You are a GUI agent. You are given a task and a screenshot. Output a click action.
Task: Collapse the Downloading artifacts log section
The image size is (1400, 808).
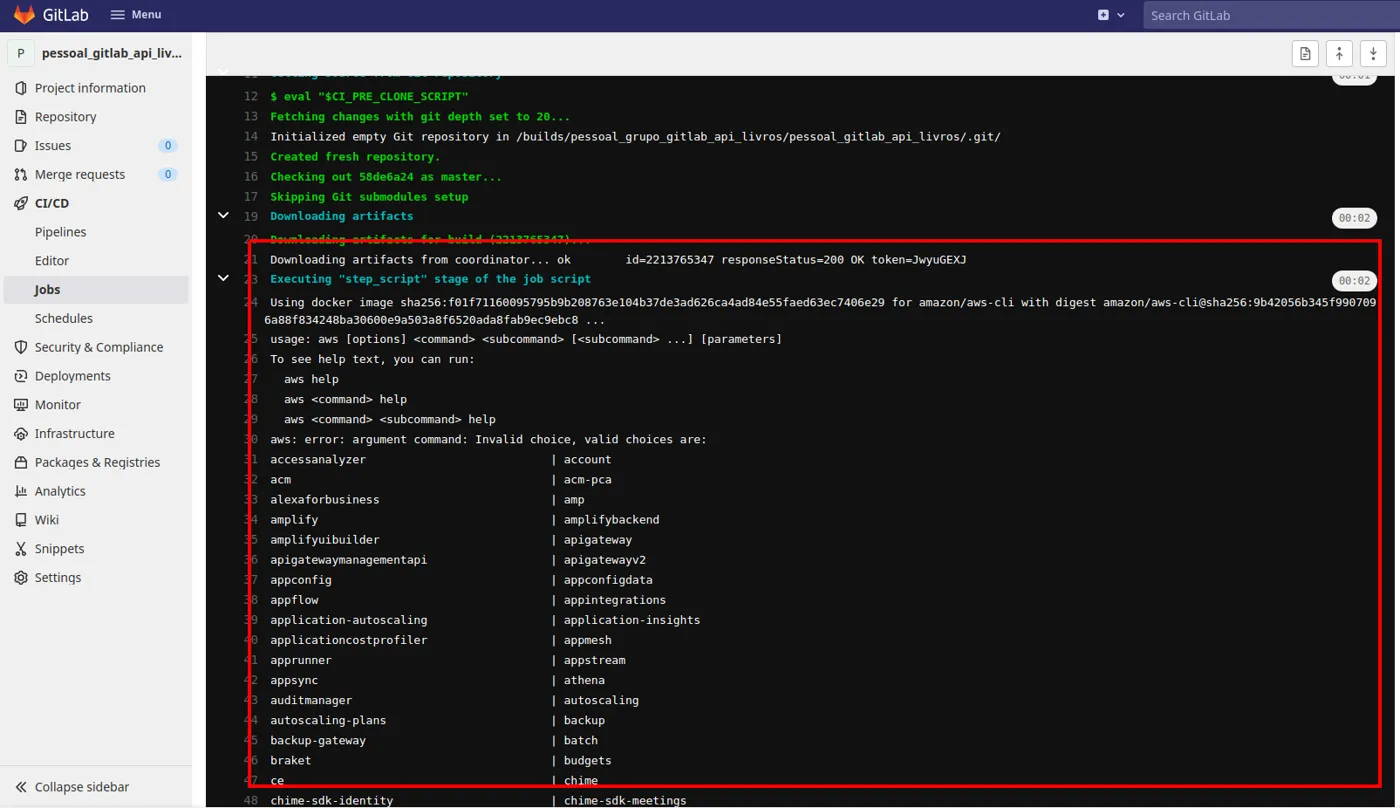[223, 216]
